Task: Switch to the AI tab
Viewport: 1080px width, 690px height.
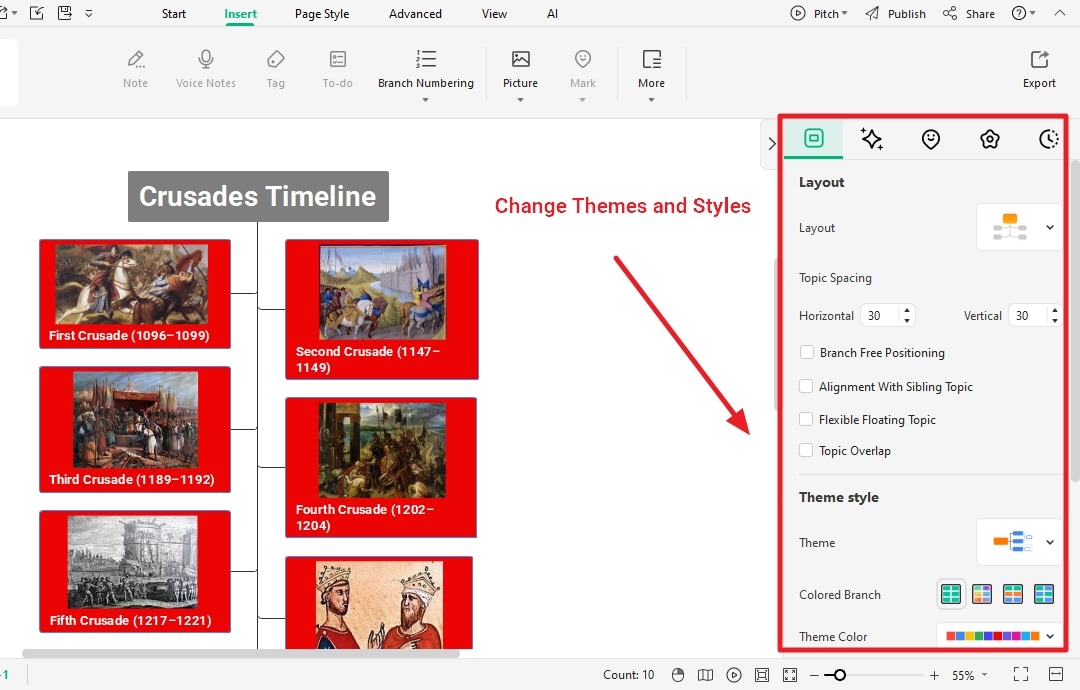Action: pyautogui.click(x=552, y=14)
